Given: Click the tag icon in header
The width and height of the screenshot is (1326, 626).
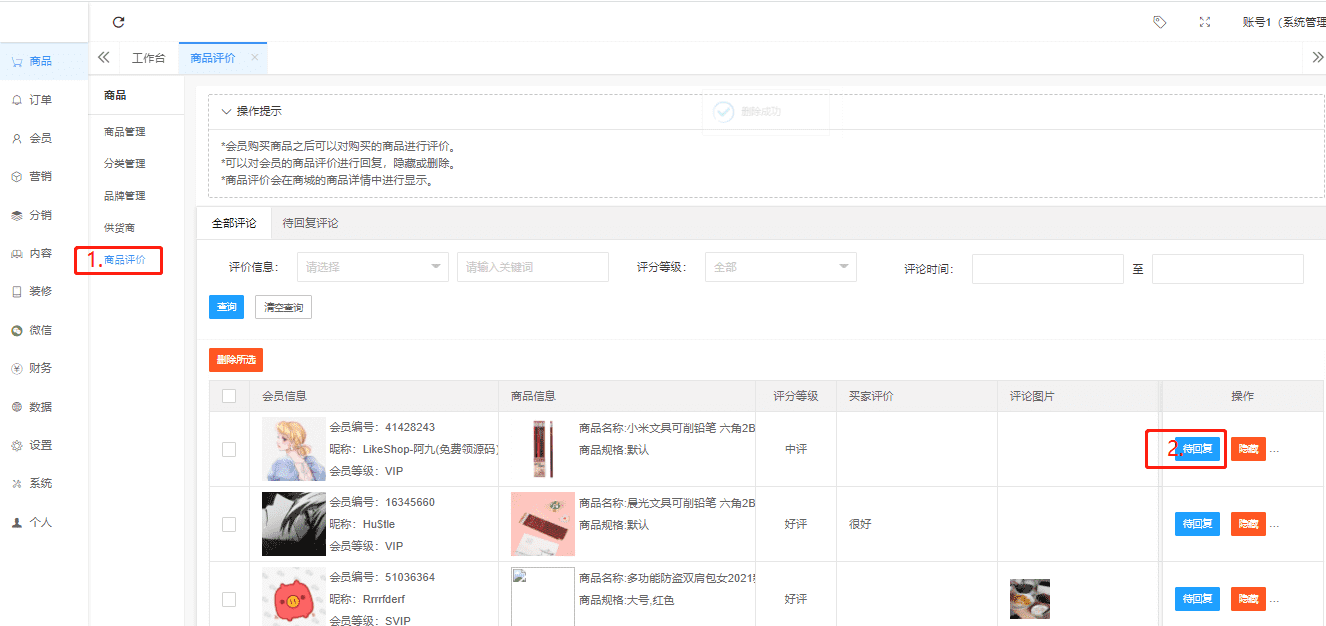Looking at the screenshot, I should pyautogui.click(x=1159, y=22).
